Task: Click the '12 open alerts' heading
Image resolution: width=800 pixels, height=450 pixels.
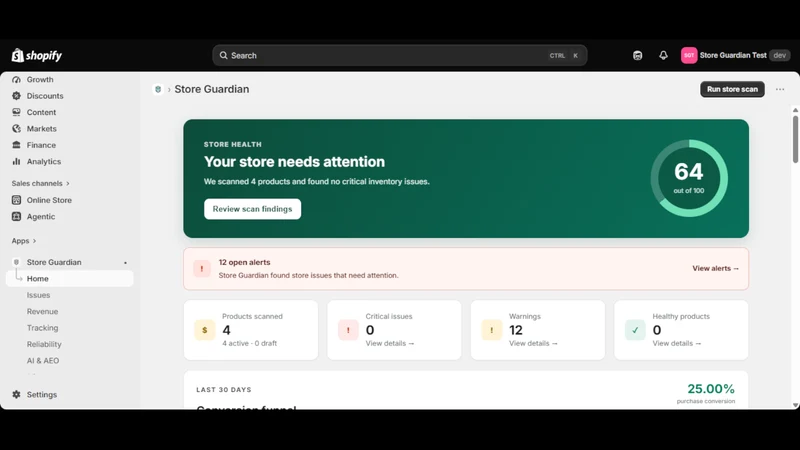Action: pos(244,262)
